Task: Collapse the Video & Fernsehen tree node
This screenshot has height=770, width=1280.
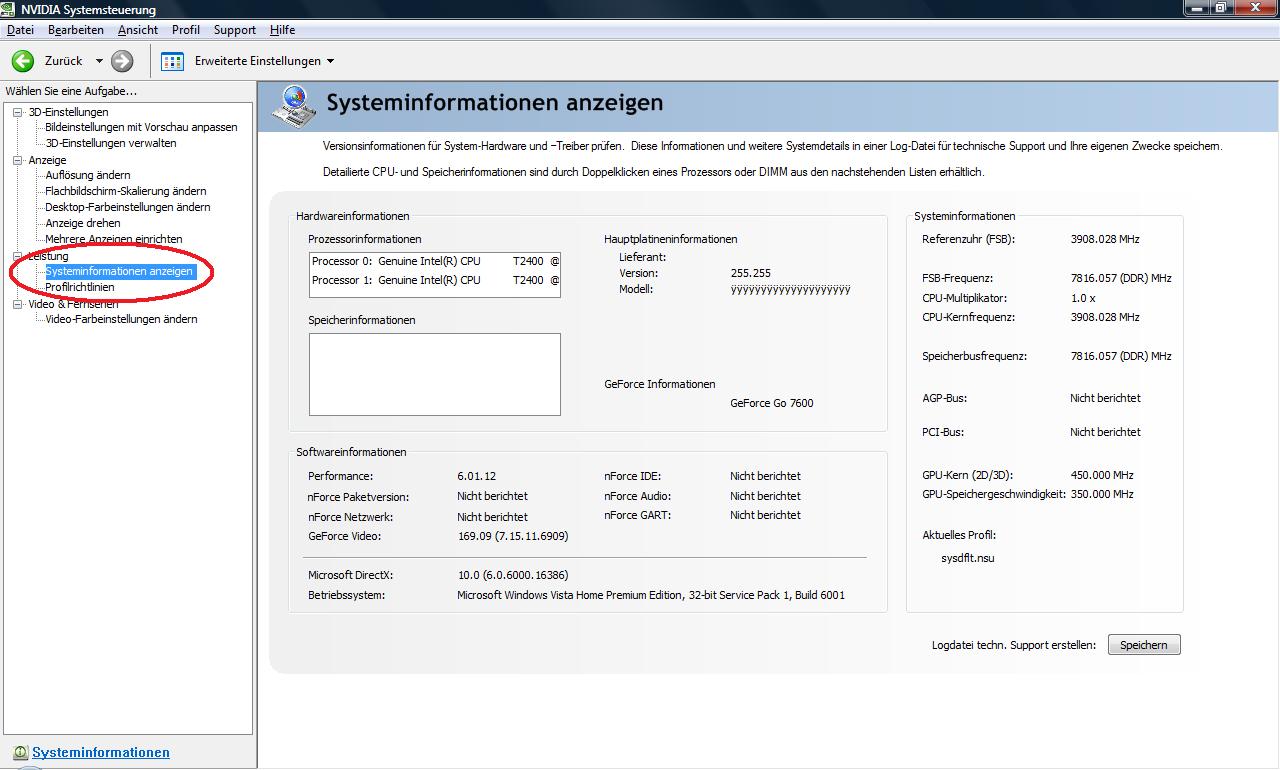Action: 18,304
